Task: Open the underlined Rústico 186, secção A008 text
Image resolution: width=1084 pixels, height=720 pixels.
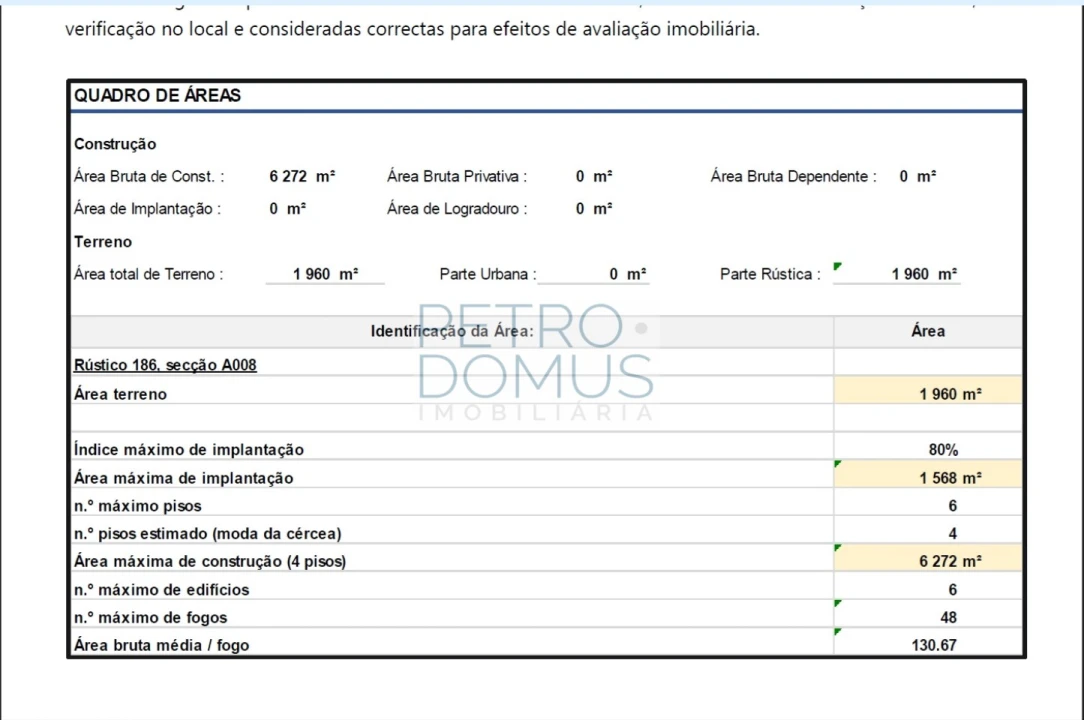Action: 165,365
